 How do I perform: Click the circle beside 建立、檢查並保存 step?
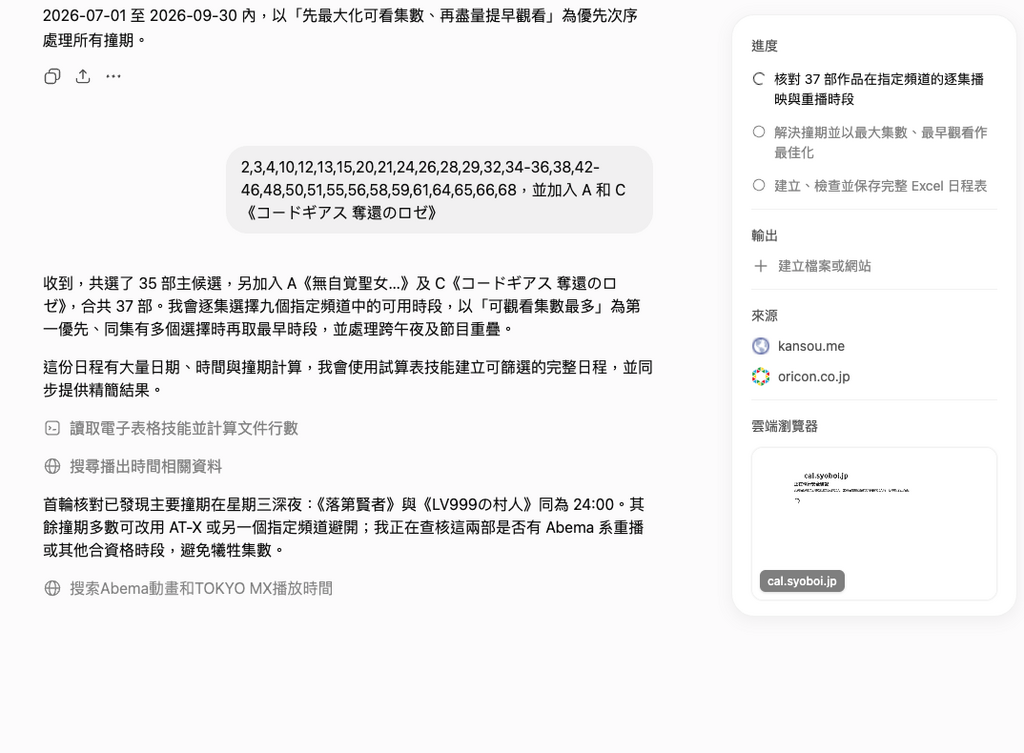pos(759,185)
